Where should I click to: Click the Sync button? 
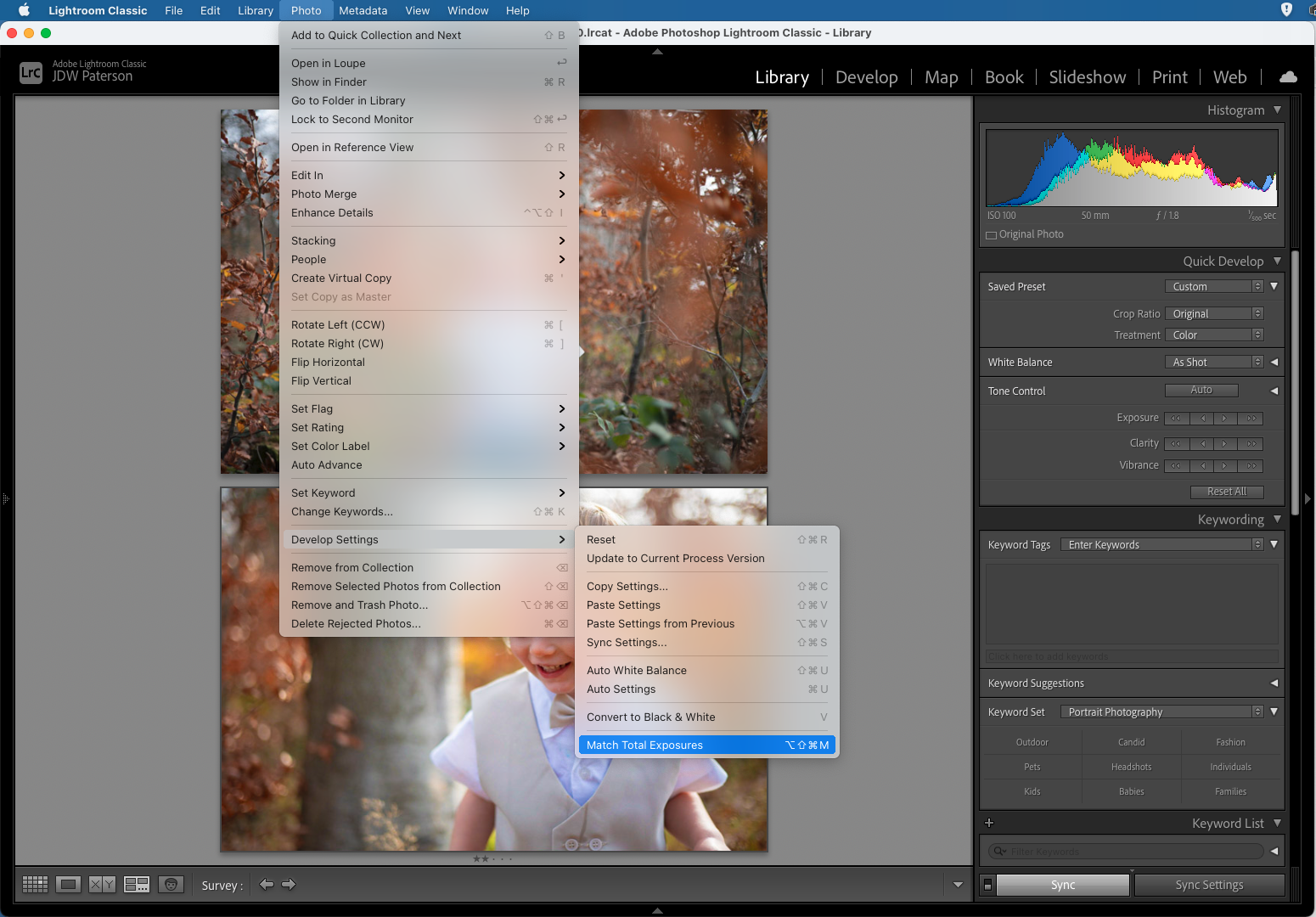coord(1063,885)
